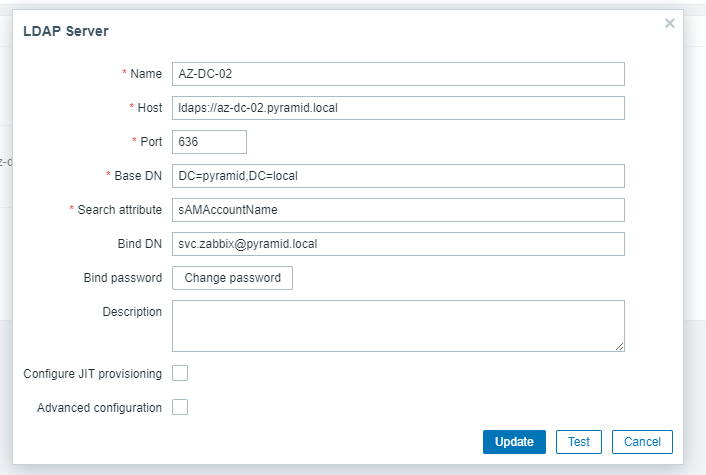Click the Configure JIT provisioning label
This screenshot has width=706, height=475.
click(92, 374)
